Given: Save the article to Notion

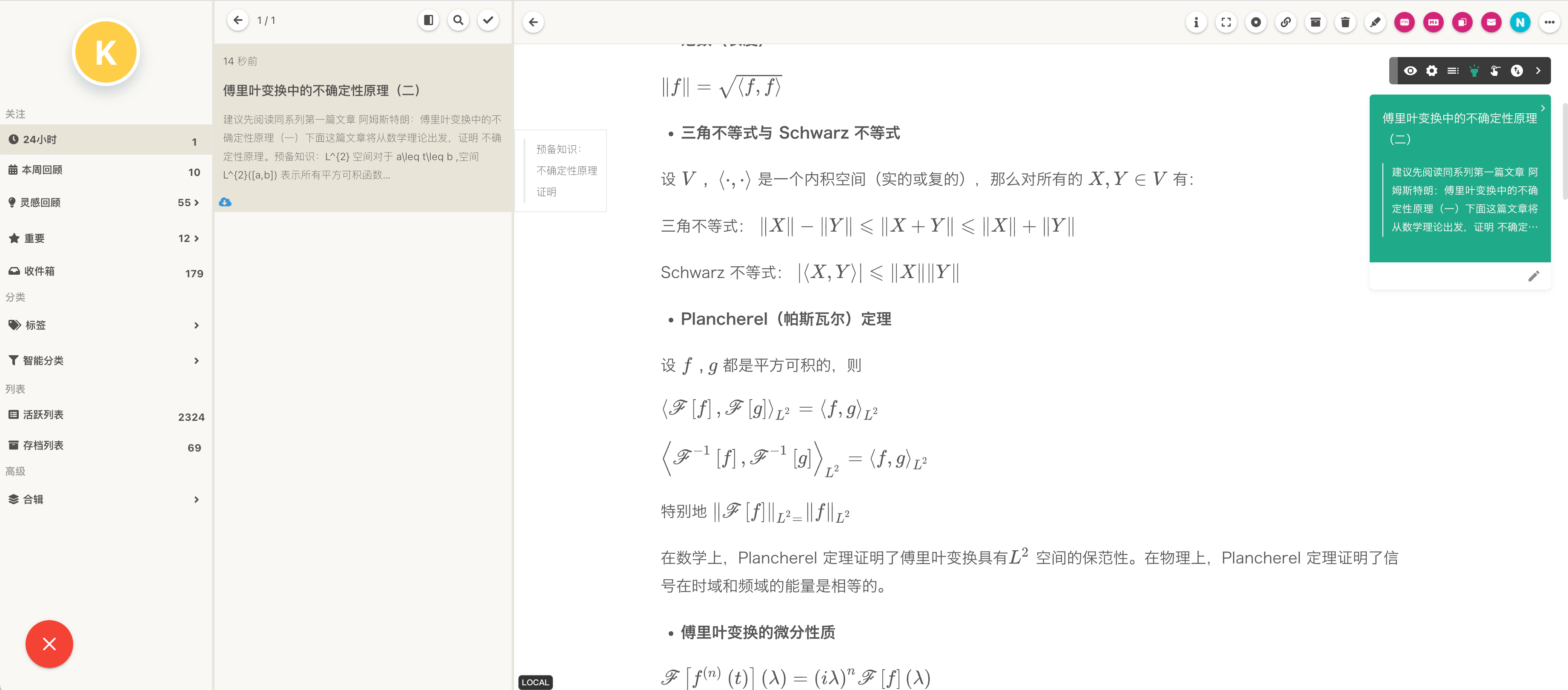Looking at the screenshot, I should tap(1520, 22).
